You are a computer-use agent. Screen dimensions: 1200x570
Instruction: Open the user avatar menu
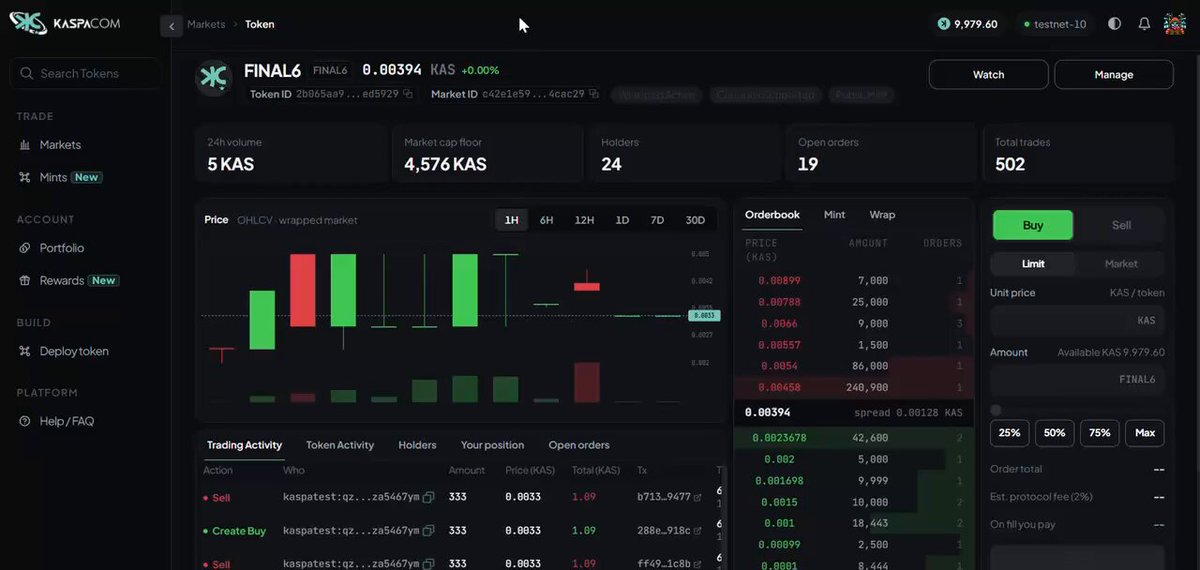(x=1175, y=24)
